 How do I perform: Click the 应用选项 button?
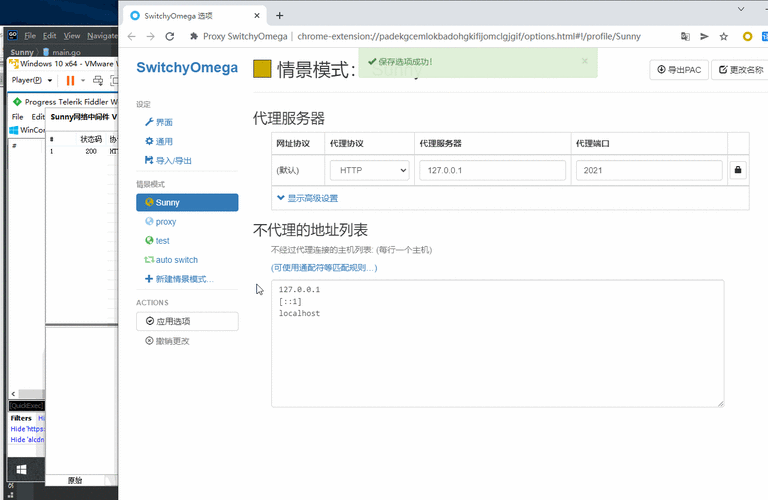pos(187,321)
